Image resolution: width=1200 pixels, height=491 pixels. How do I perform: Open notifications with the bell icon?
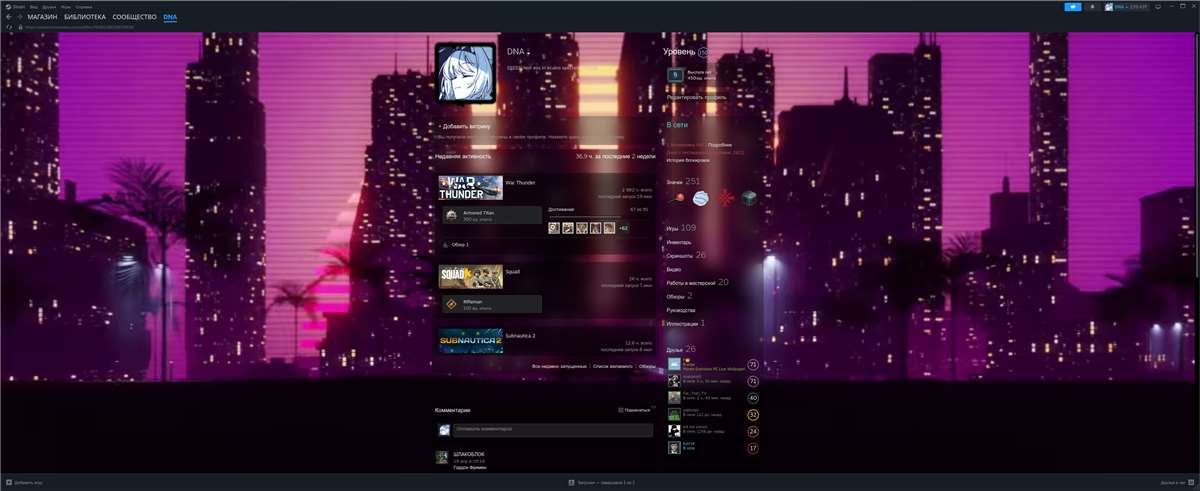(1094, 7)
